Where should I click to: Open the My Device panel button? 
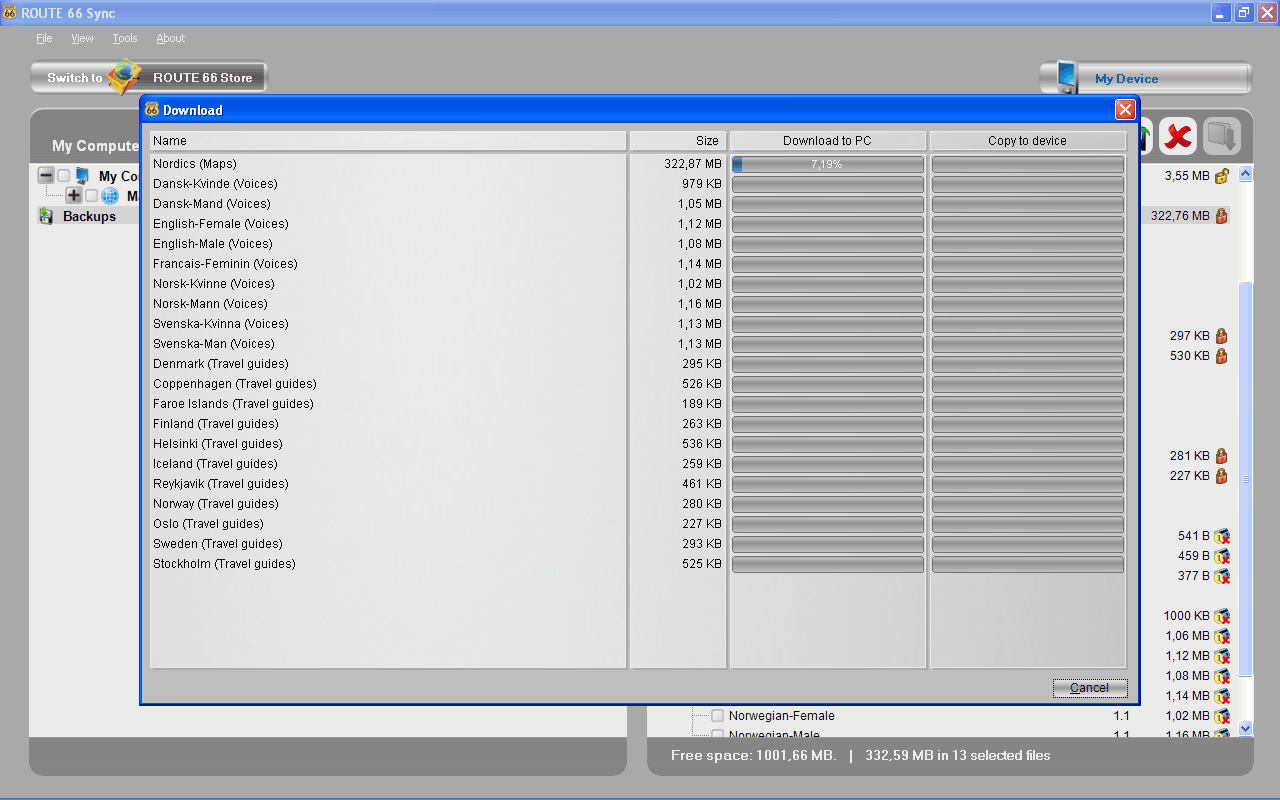(1146, 78)
